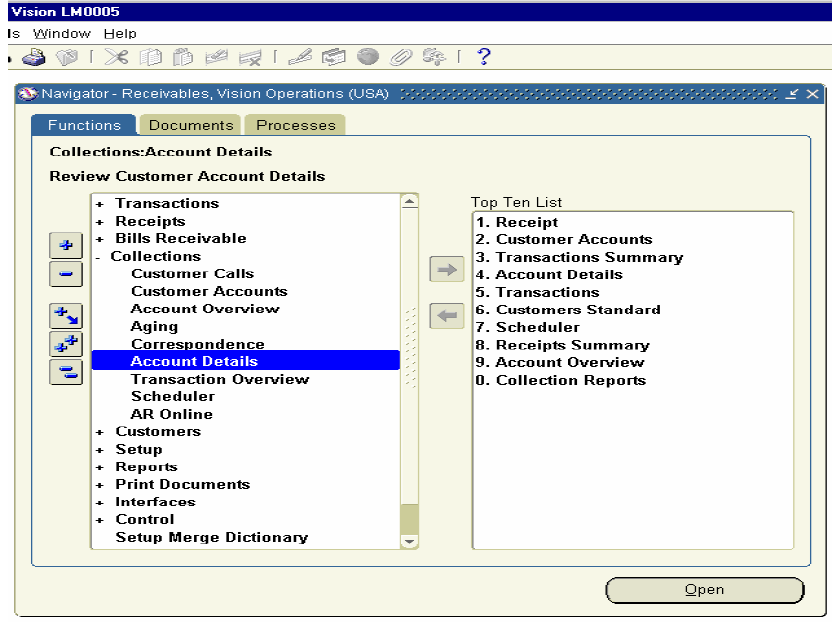Select '8. Receipts Summary' entry
The height and width of the screenshot is (627, 832).
tap(562, 345)
